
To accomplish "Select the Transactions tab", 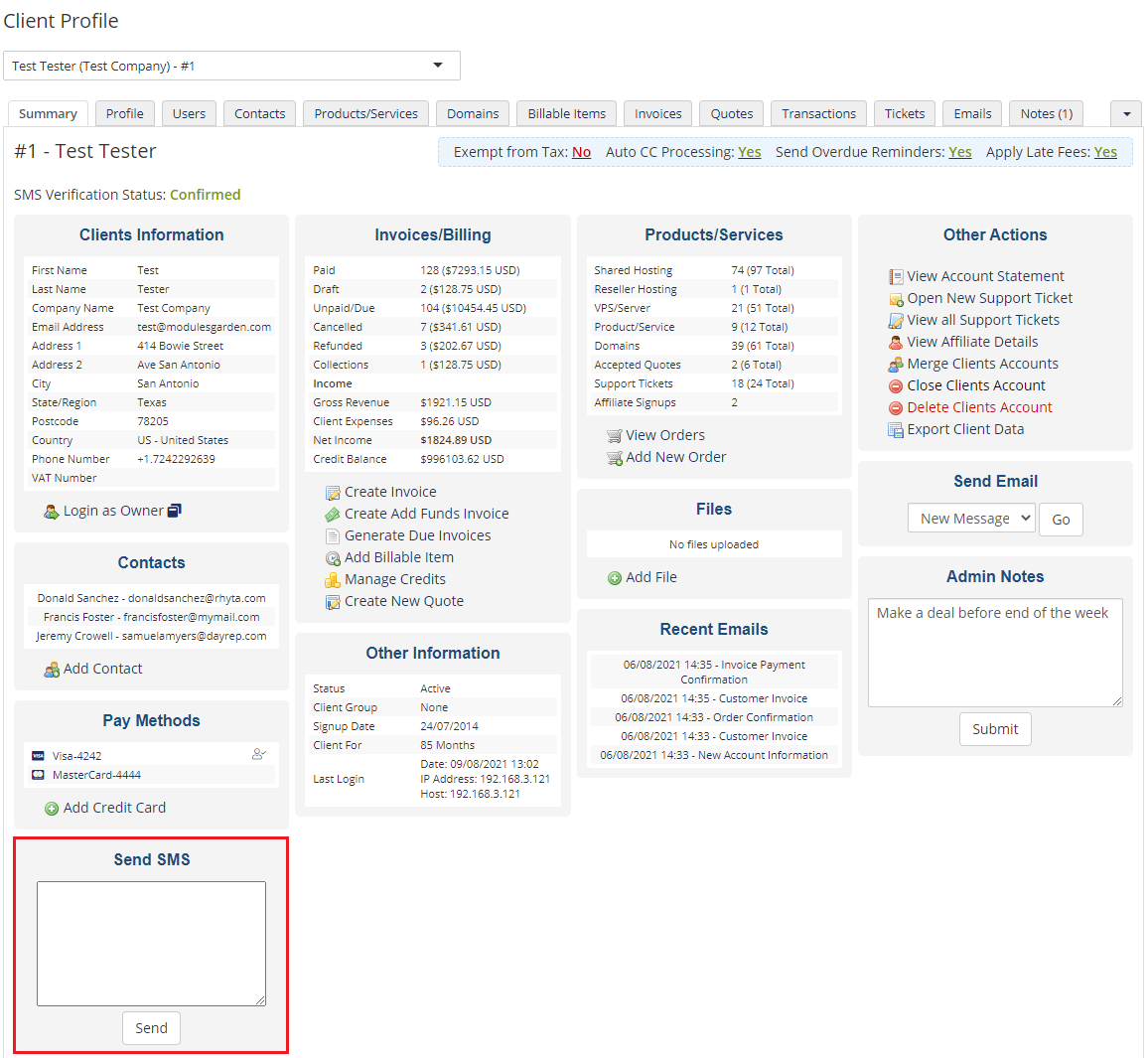I will click(818, 113).
